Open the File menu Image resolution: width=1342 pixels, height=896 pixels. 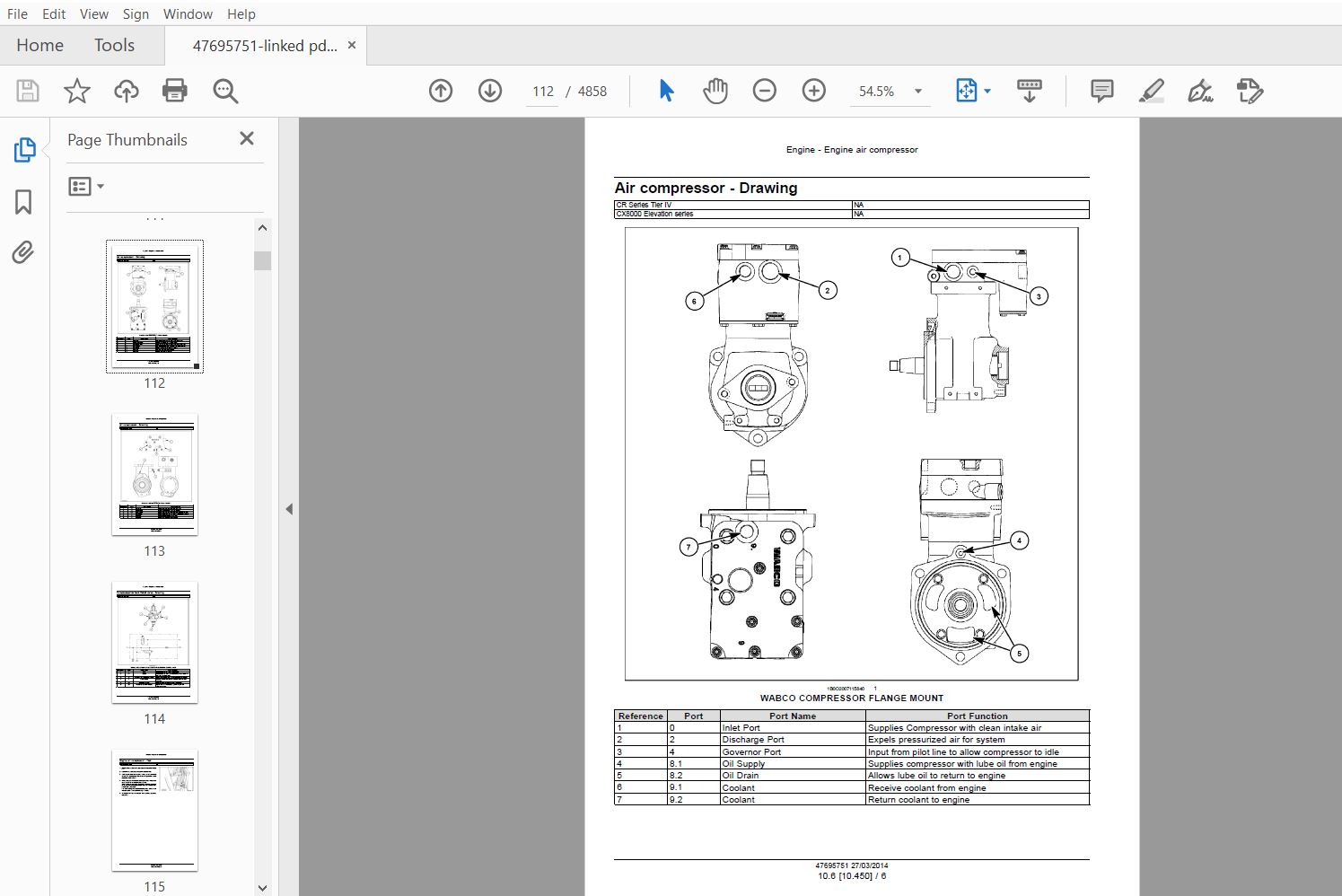coord(17,13)
